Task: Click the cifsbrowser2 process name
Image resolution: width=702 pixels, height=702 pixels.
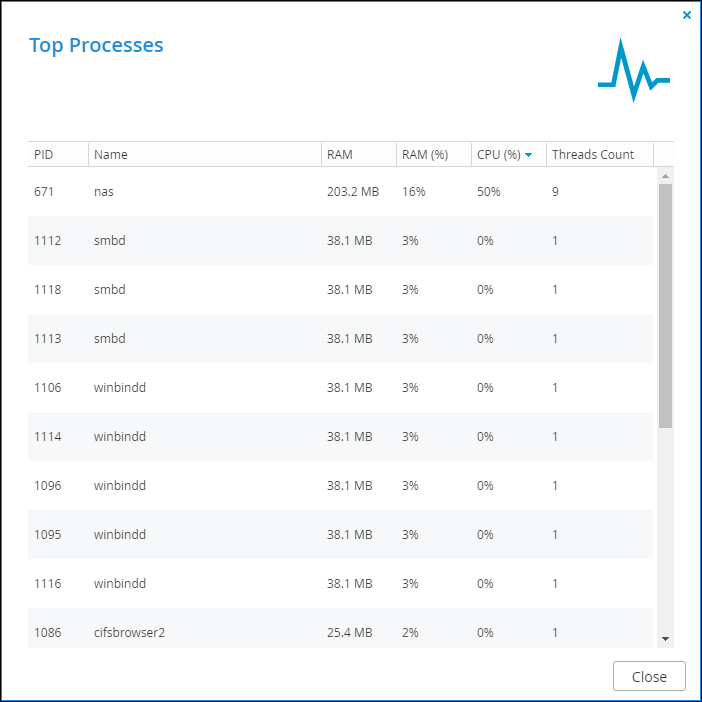Action: [x=129, y=633]
